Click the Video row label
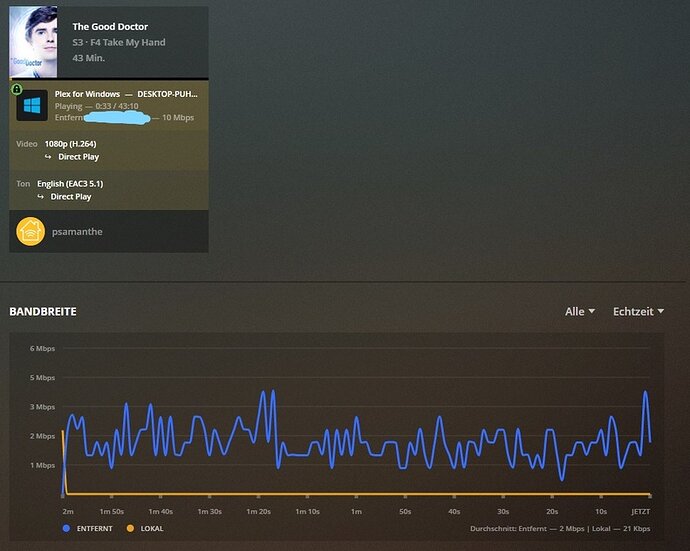 click(26, 144)
